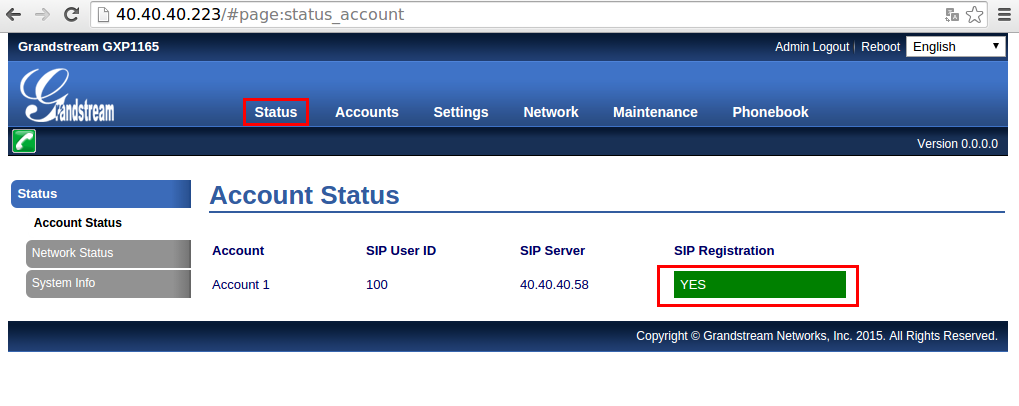Select Account Status in the sidebar
The image size is (1019, 406).
pos(78,223)
